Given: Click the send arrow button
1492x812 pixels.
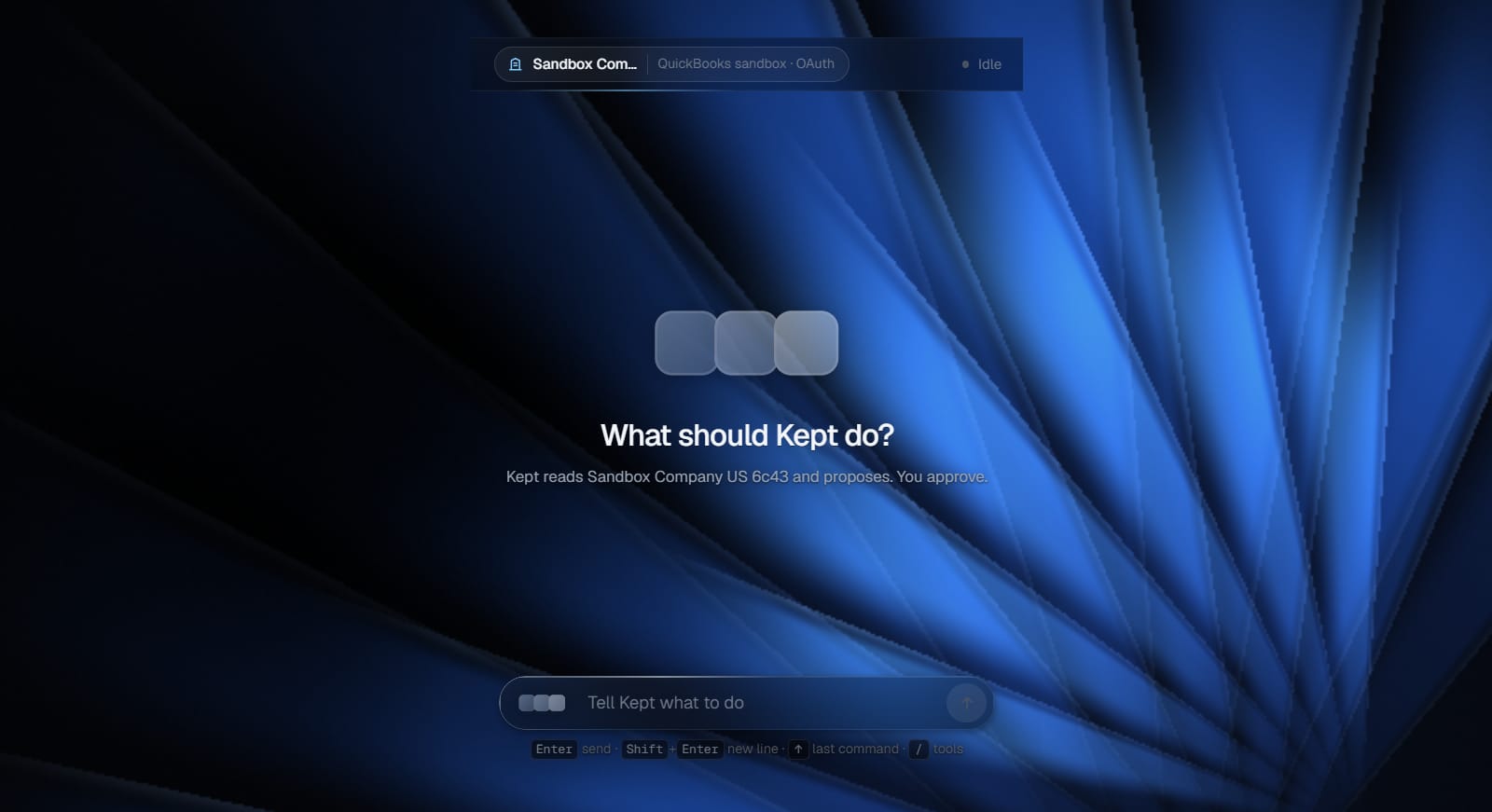Looking at the screenshot, I should tap(966, 703).
